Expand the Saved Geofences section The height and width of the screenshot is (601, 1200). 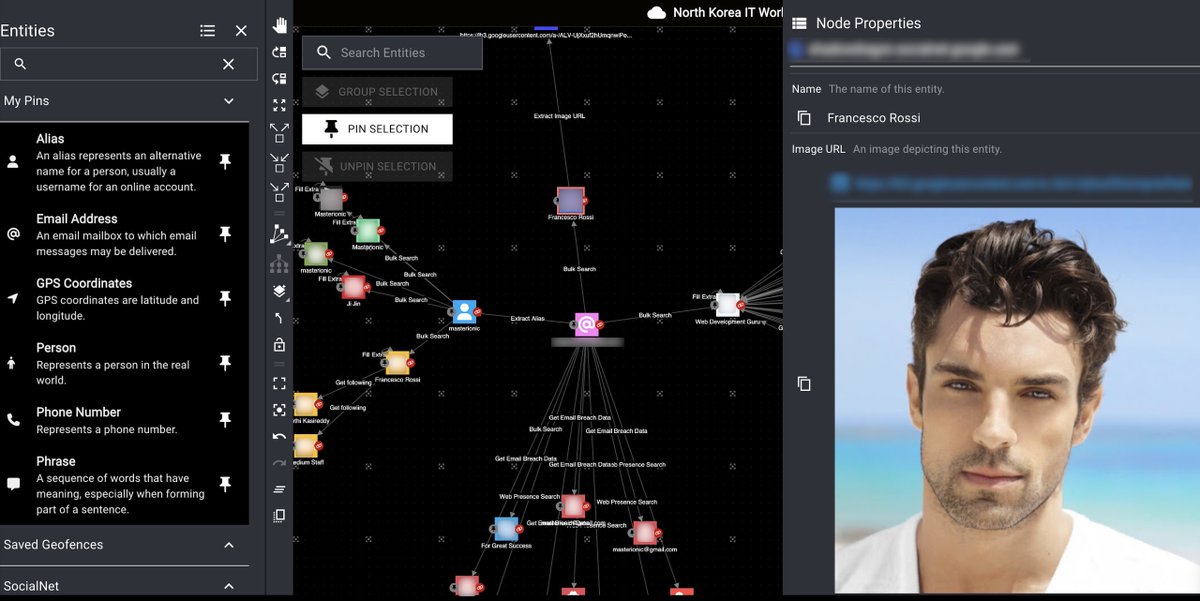(x=229, y=545)
